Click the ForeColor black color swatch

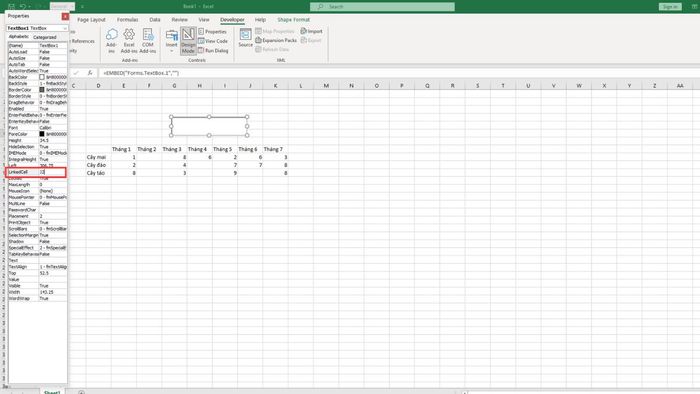42,134
